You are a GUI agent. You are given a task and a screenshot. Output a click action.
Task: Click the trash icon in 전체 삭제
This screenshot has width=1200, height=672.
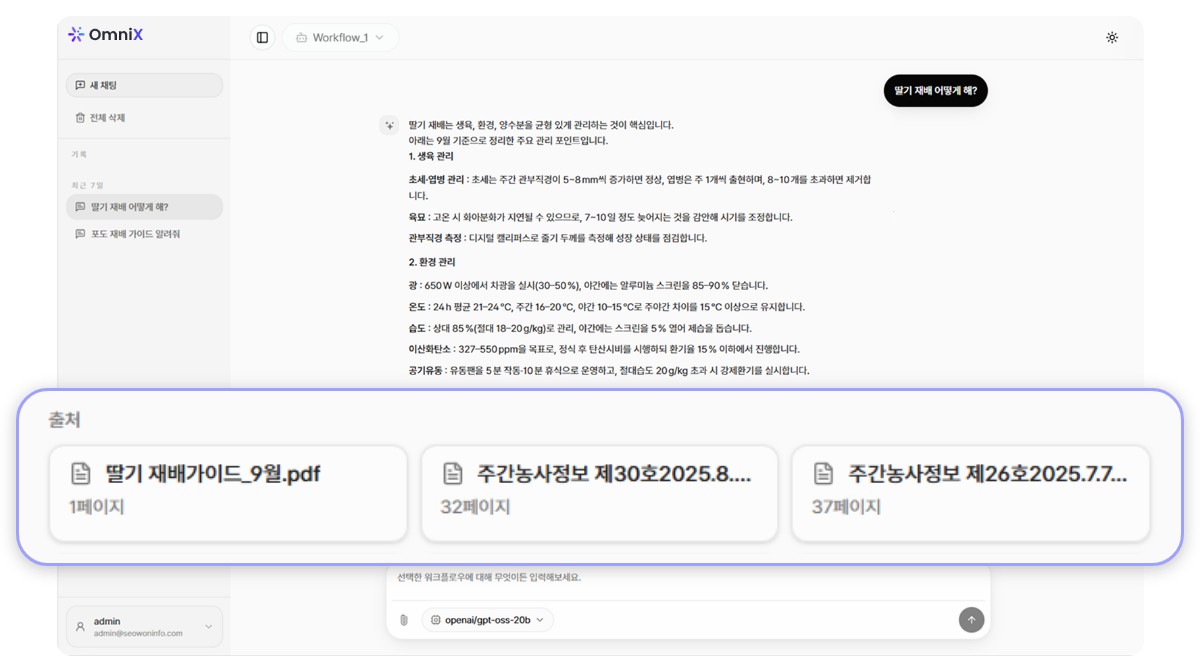[x=80, y=117]
